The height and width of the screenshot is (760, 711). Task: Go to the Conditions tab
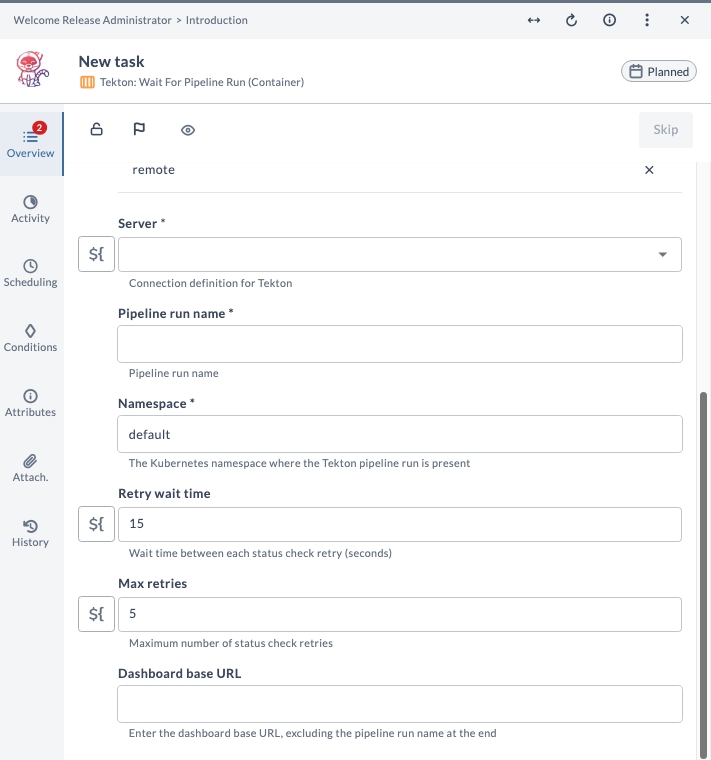(x=30, y=338)
